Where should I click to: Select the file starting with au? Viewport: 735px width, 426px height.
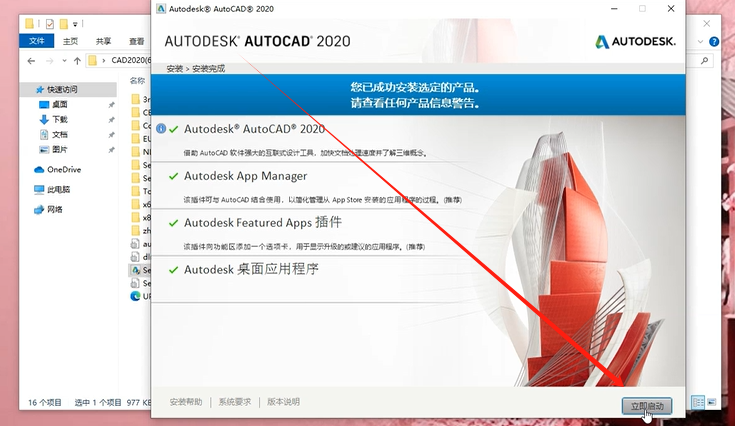click(x=141, y=244)
